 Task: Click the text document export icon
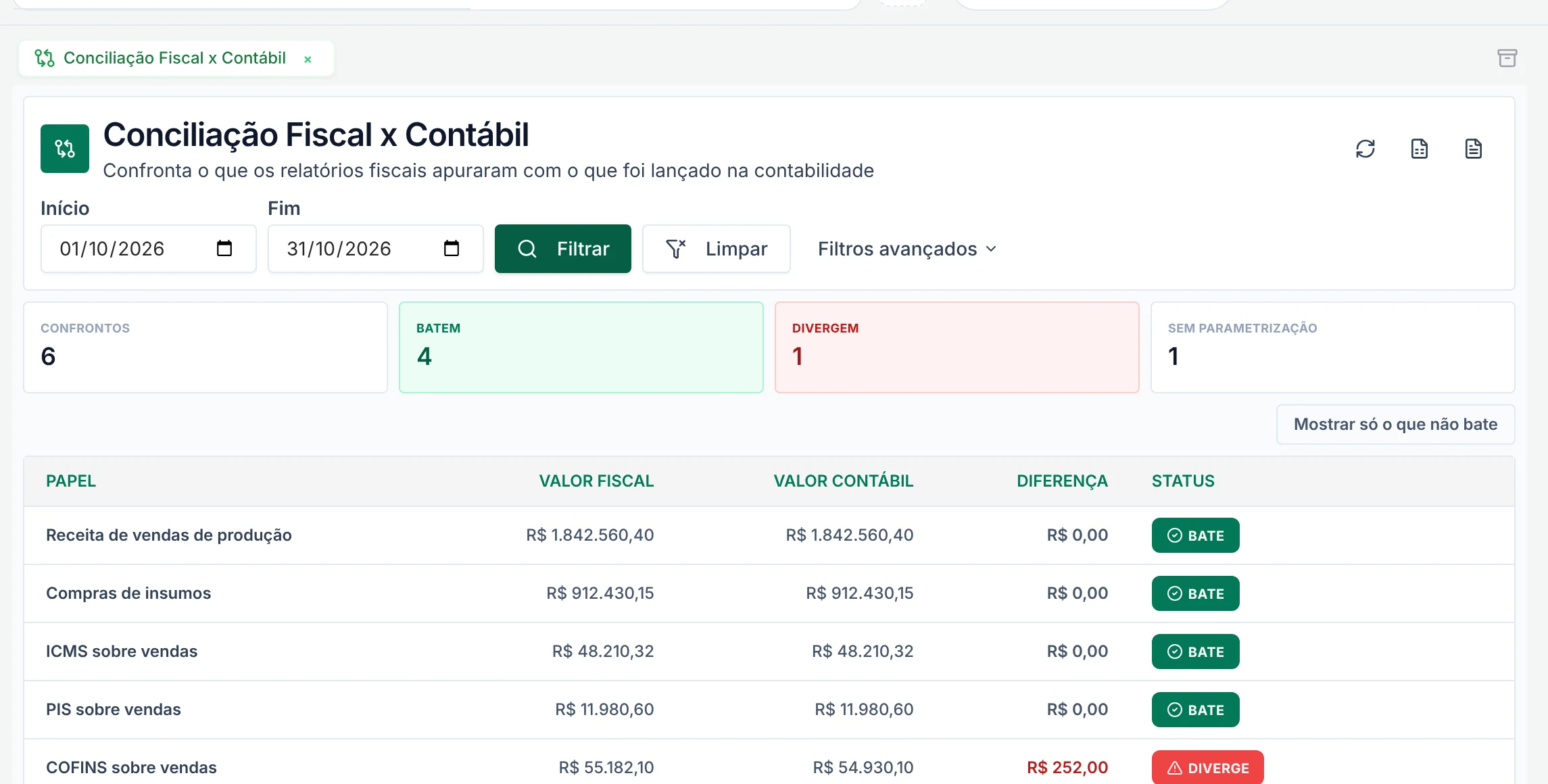[x=1474, y=149]
